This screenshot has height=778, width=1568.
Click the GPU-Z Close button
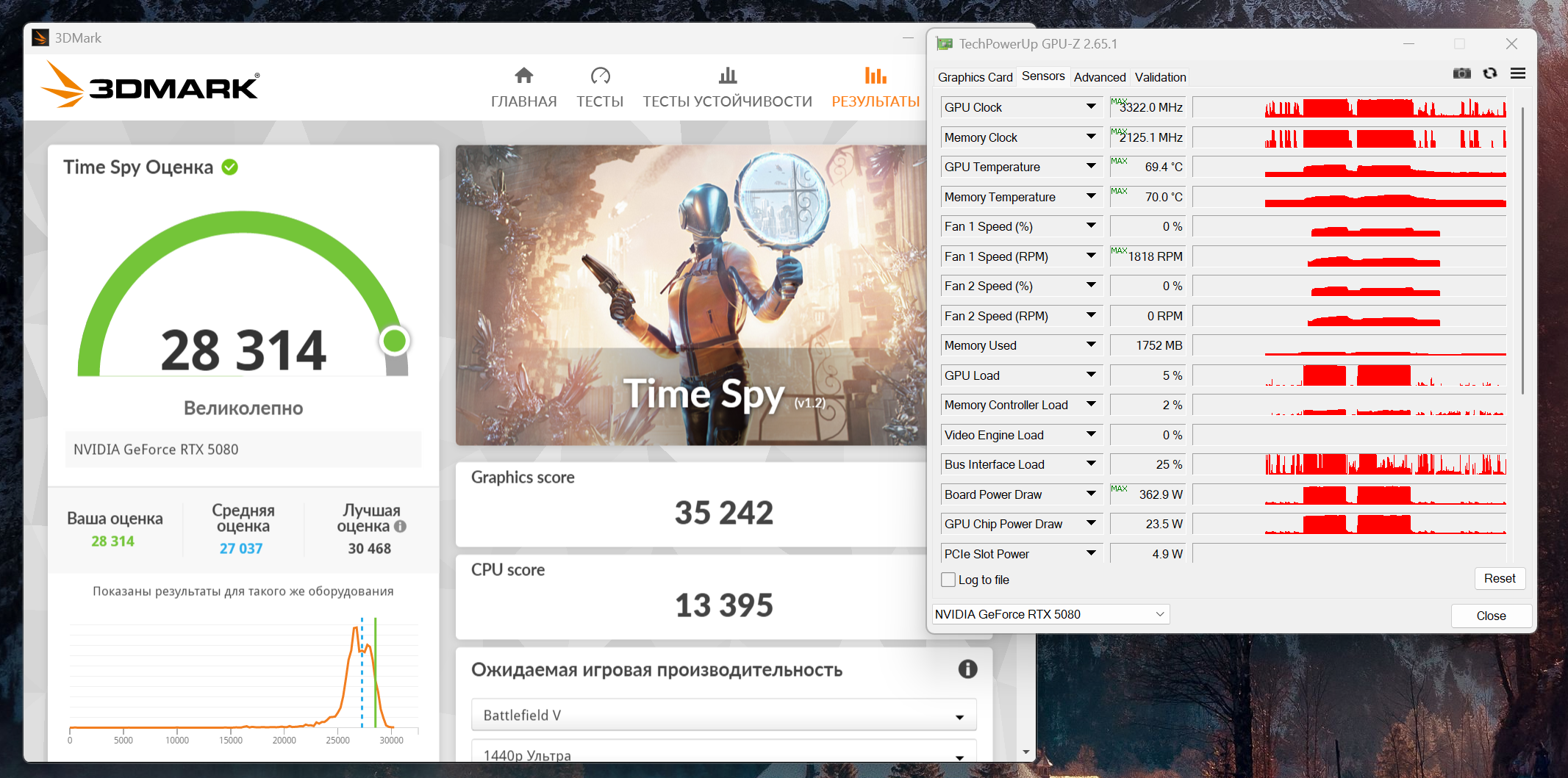pos(1491,616)
